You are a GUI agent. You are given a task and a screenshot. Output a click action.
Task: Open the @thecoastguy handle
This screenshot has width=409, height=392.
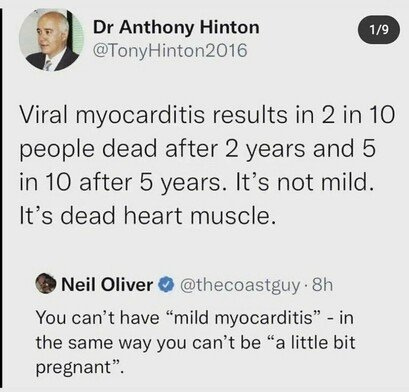240,285
